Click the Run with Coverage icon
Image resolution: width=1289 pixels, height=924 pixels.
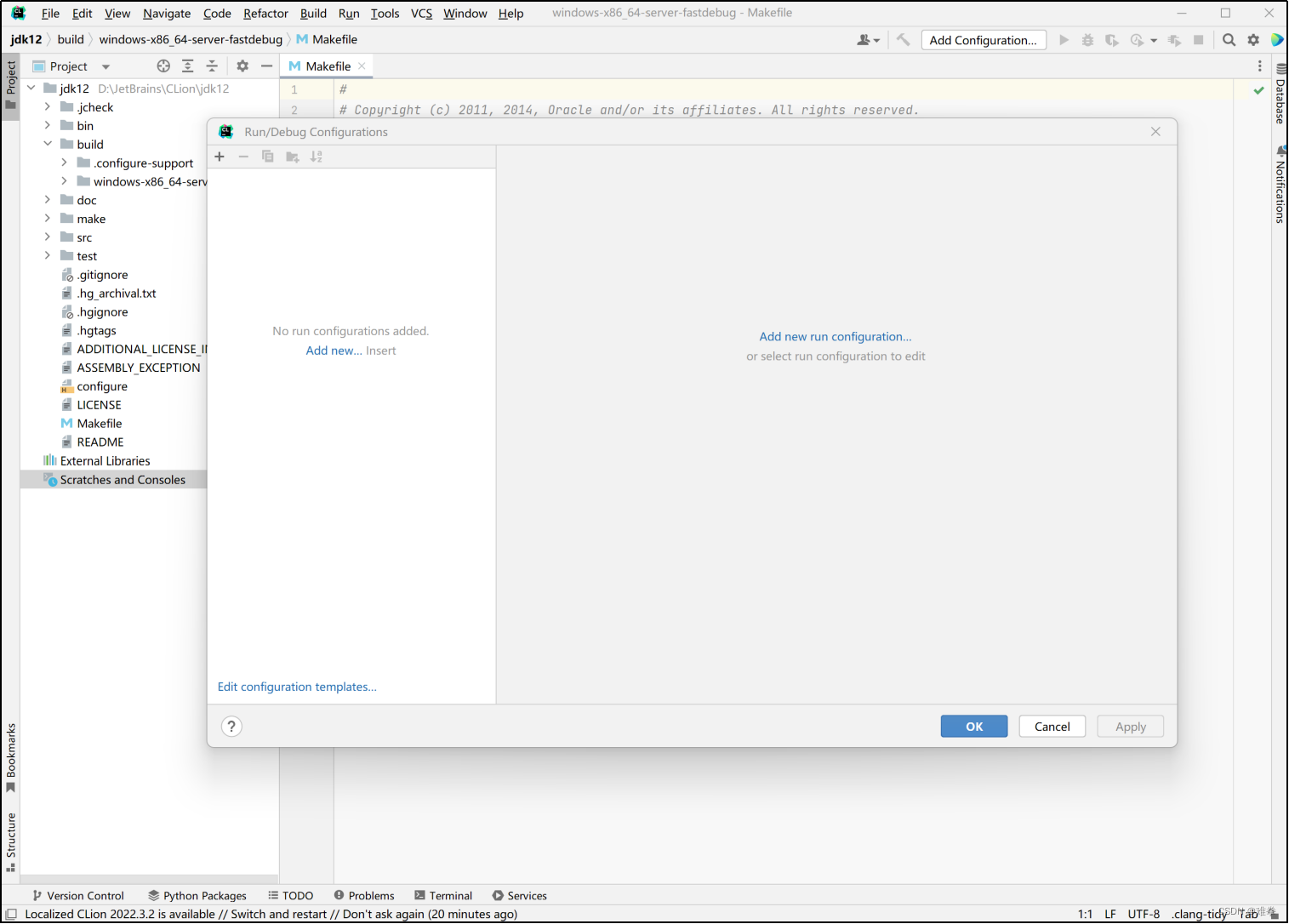pos(1111,40)
